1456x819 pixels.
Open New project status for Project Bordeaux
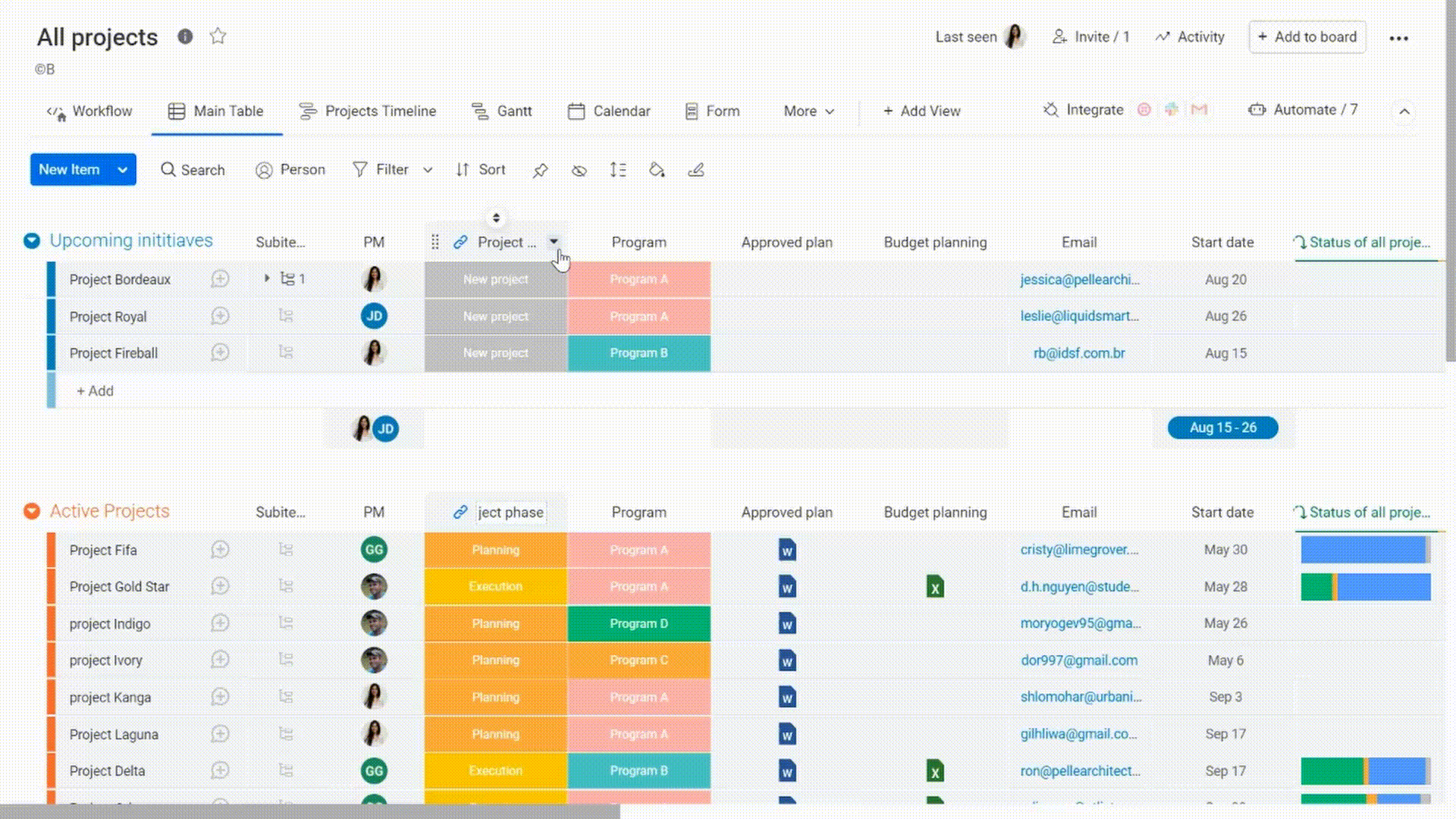coord(495,280)
